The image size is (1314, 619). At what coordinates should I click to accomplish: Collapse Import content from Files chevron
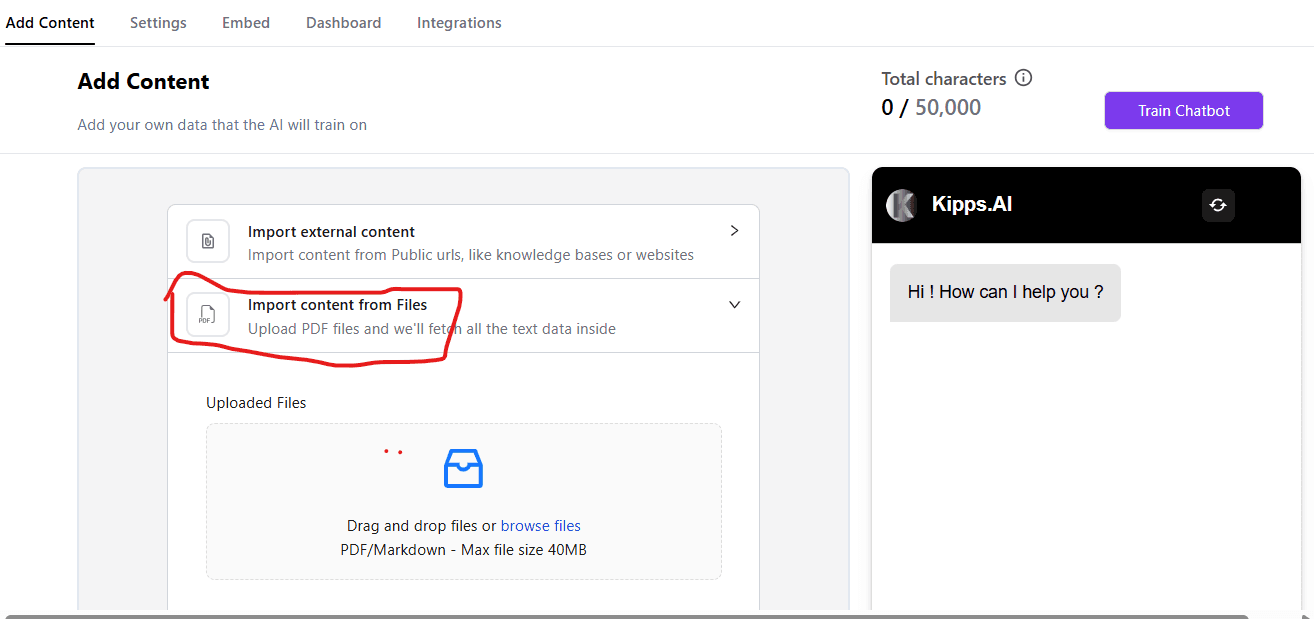tap(734, 305)
